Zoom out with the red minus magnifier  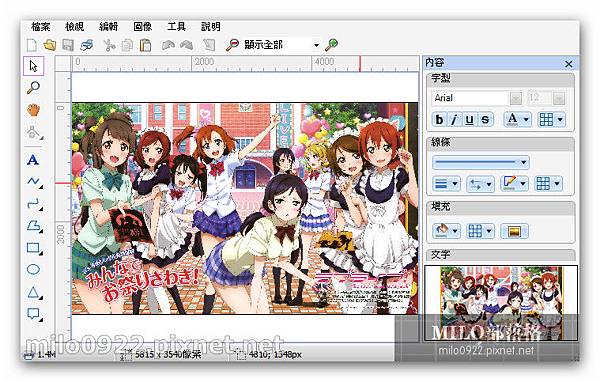pyautogui.click(x=232, y=45)
